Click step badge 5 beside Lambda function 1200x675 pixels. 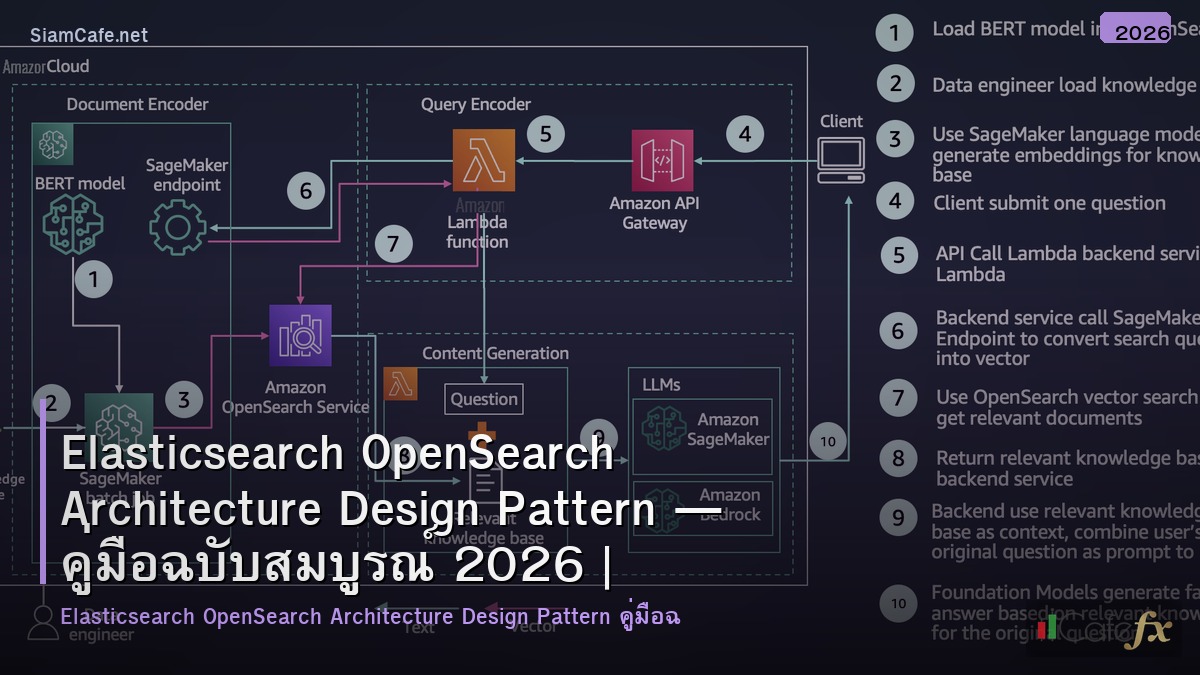pyautogui.click(x=545, y=133)
